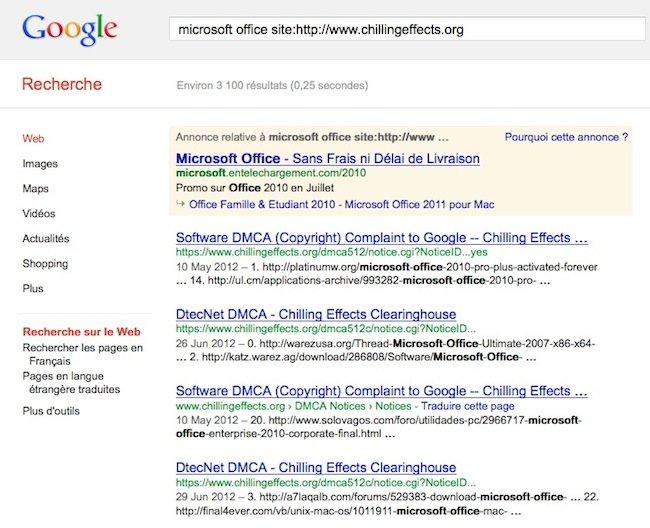Click Recherche sur le Web heading

click(82, 332)
